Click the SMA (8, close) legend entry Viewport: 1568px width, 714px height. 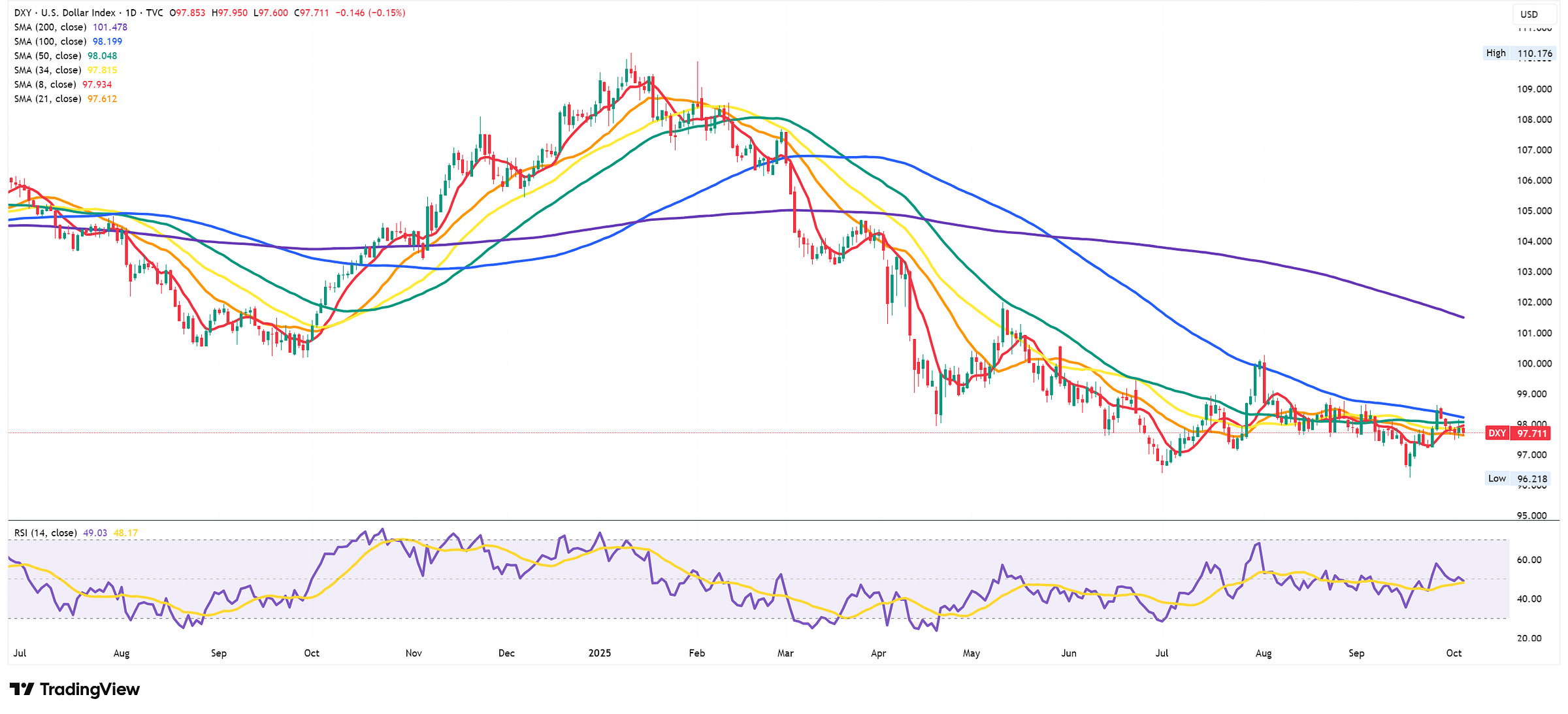(x=45, y=84)
